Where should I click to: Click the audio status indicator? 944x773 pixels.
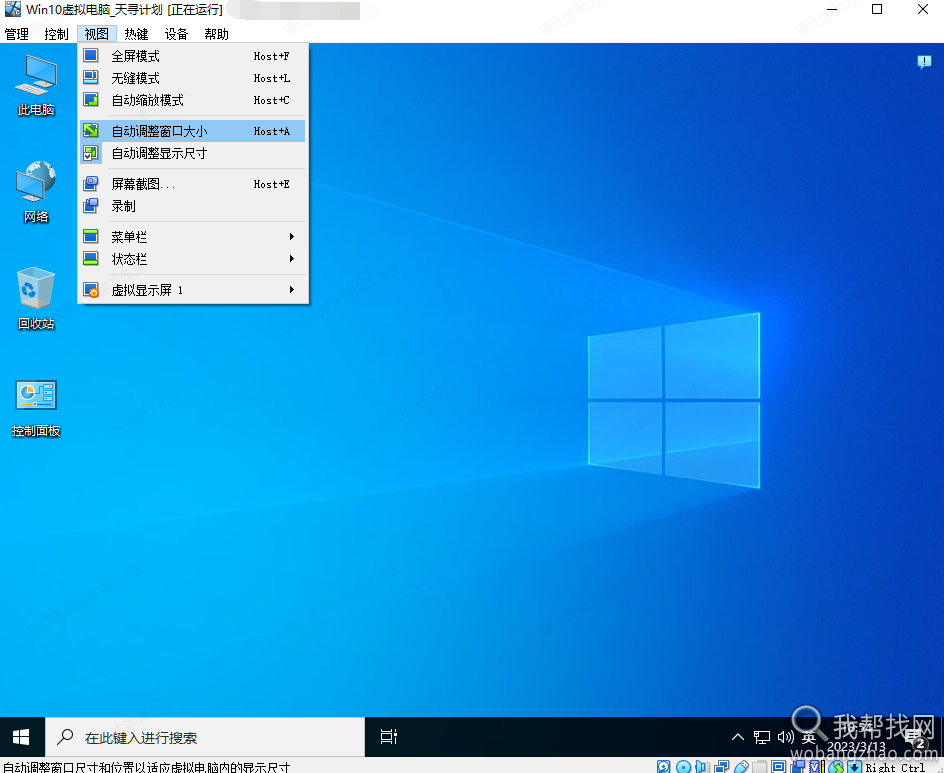coord(701,766)
